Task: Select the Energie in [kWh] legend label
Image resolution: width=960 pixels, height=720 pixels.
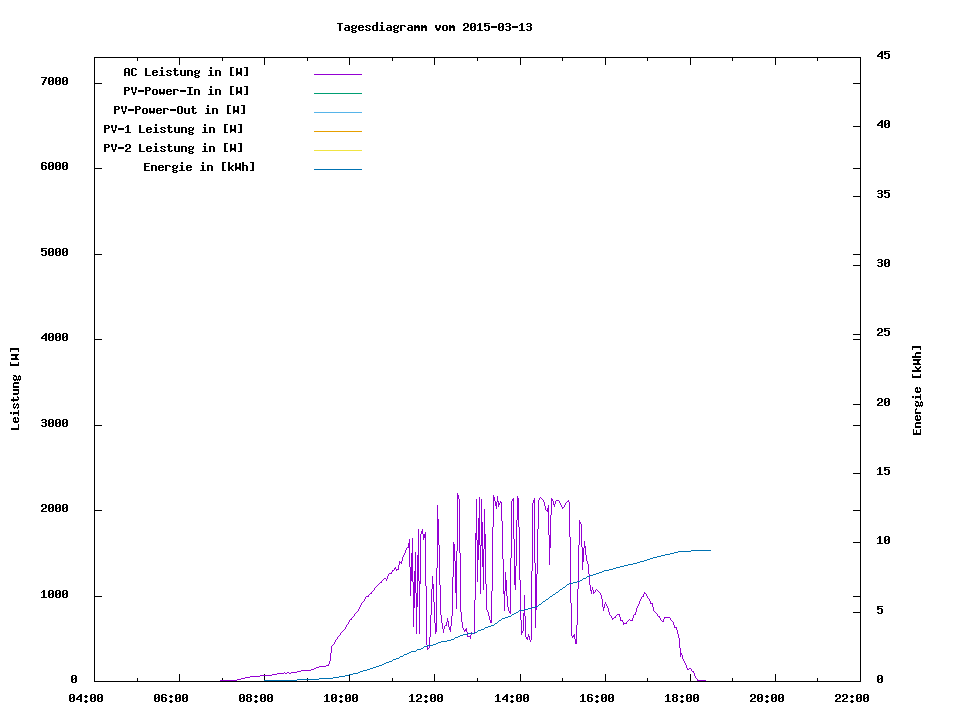Action: pyautogui.click(x=199, y=167)
